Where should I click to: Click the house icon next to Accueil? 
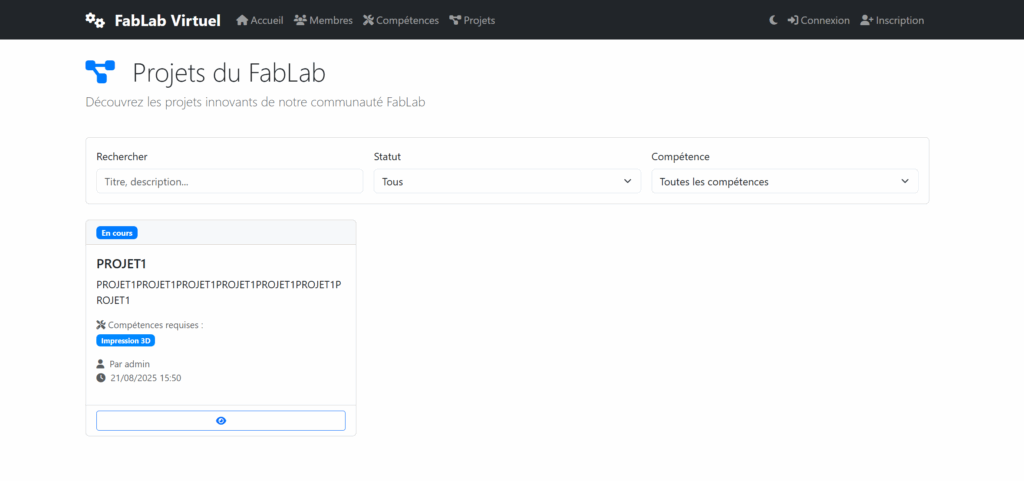click(x=242, y=20)
